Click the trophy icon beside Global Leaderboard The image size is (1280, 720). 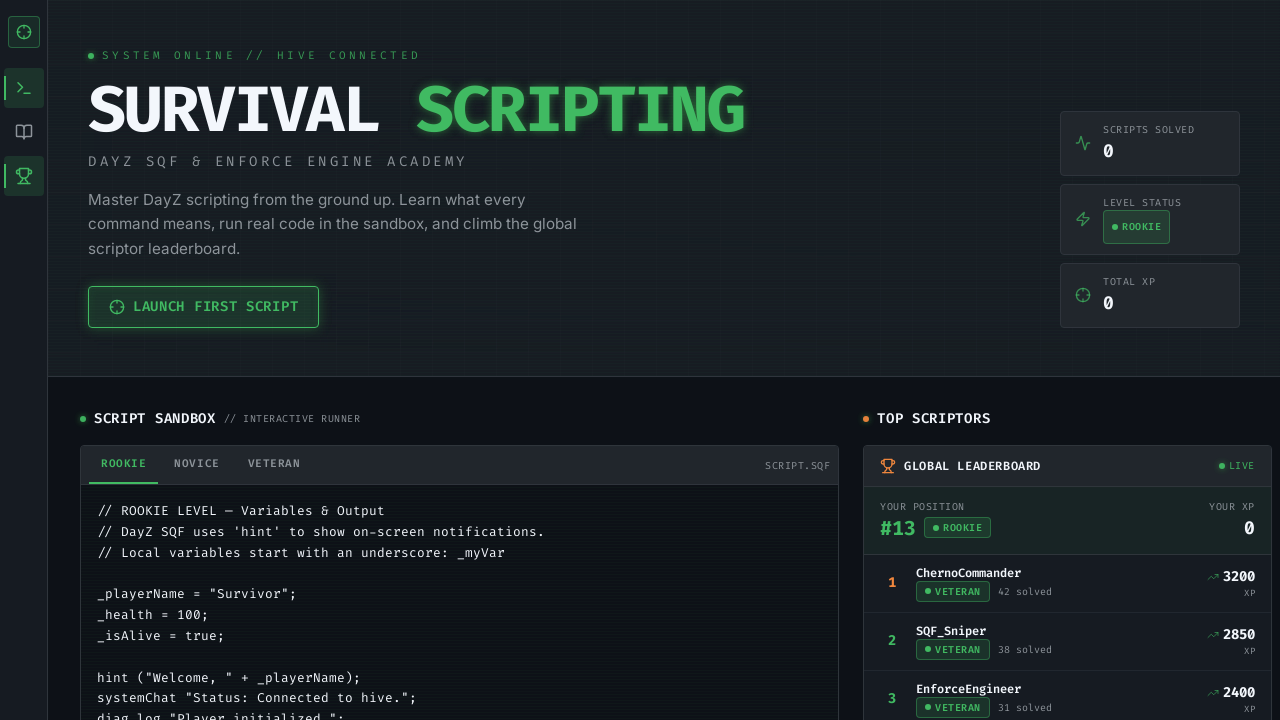tap(888, 466)
